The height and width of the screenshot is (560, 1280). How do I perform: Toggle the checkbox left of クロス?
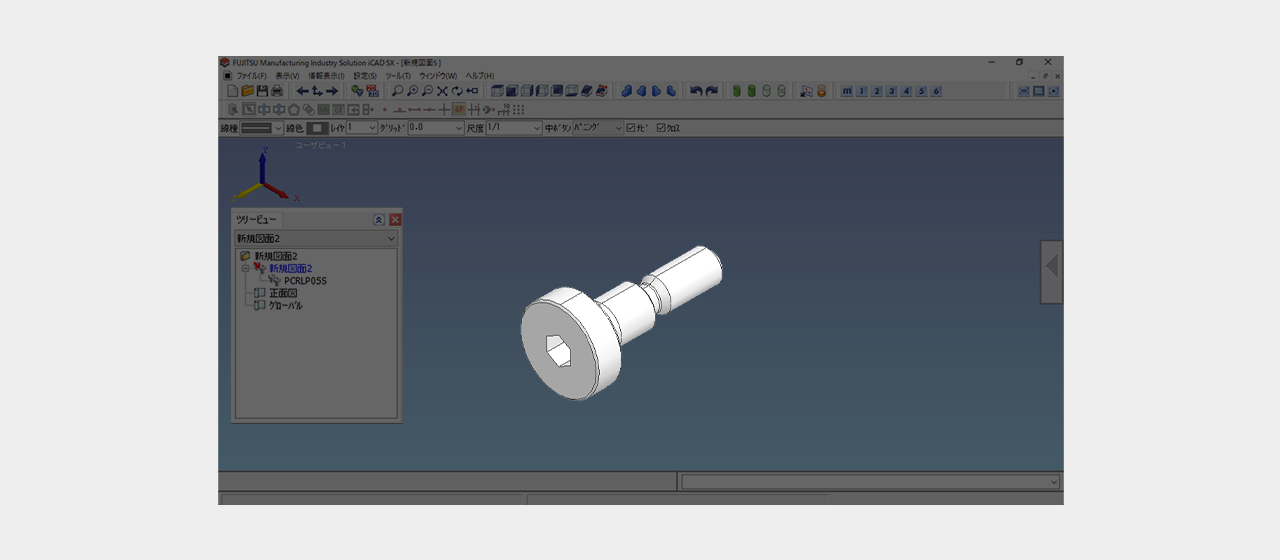(x=631, y=128)
